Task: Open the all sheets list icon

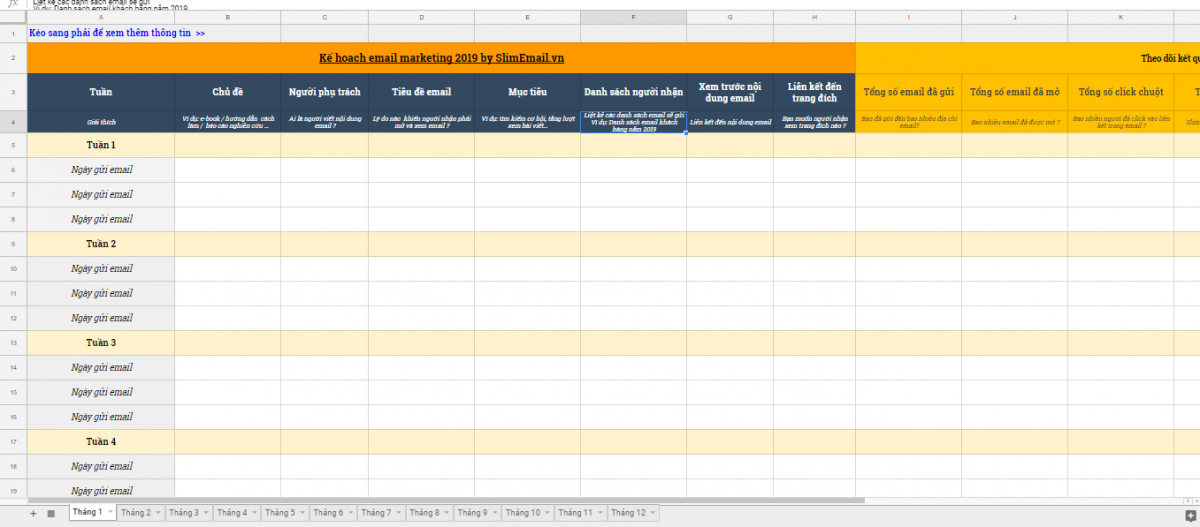Action: (x=51, y=513)
